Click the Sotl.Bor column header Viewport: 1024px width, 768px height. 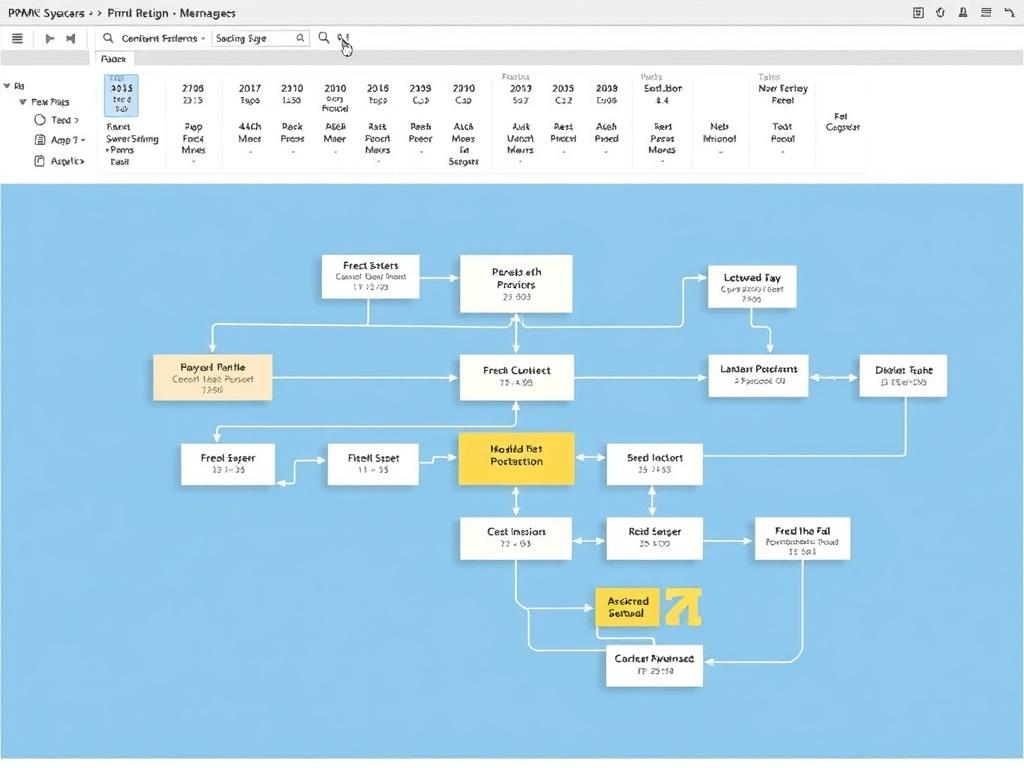tap(663, 88)
